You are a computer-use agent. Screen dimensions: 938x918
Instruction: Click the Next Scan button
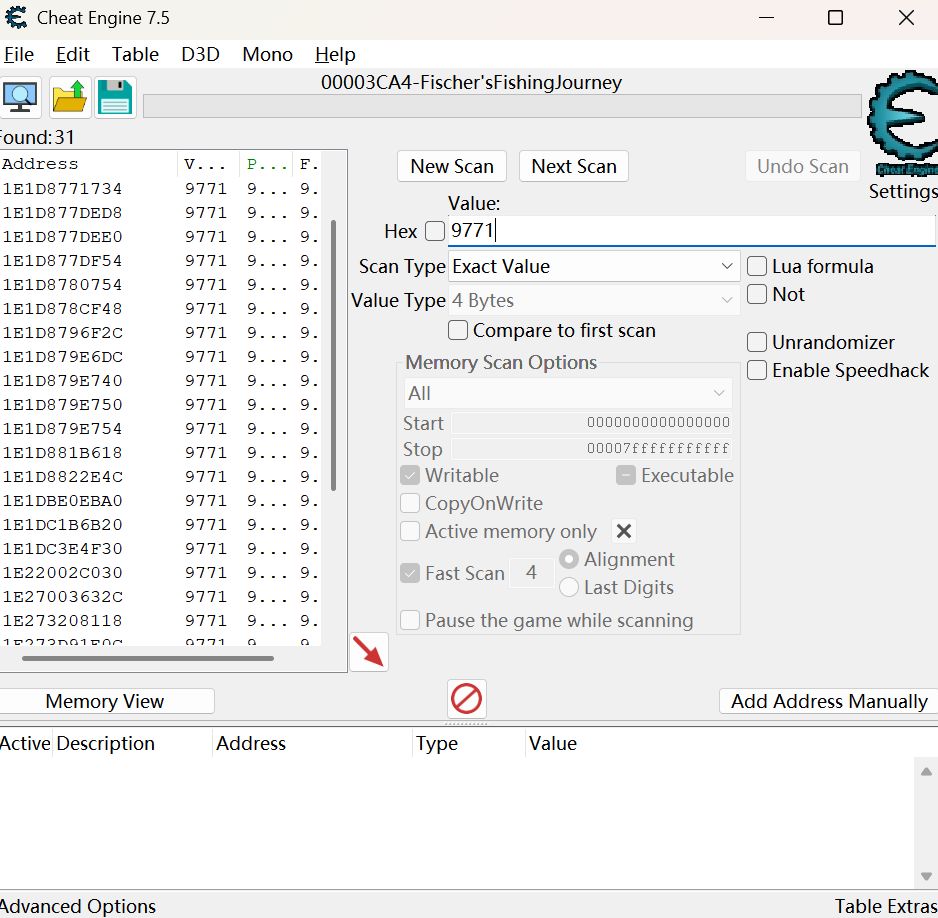574,166
